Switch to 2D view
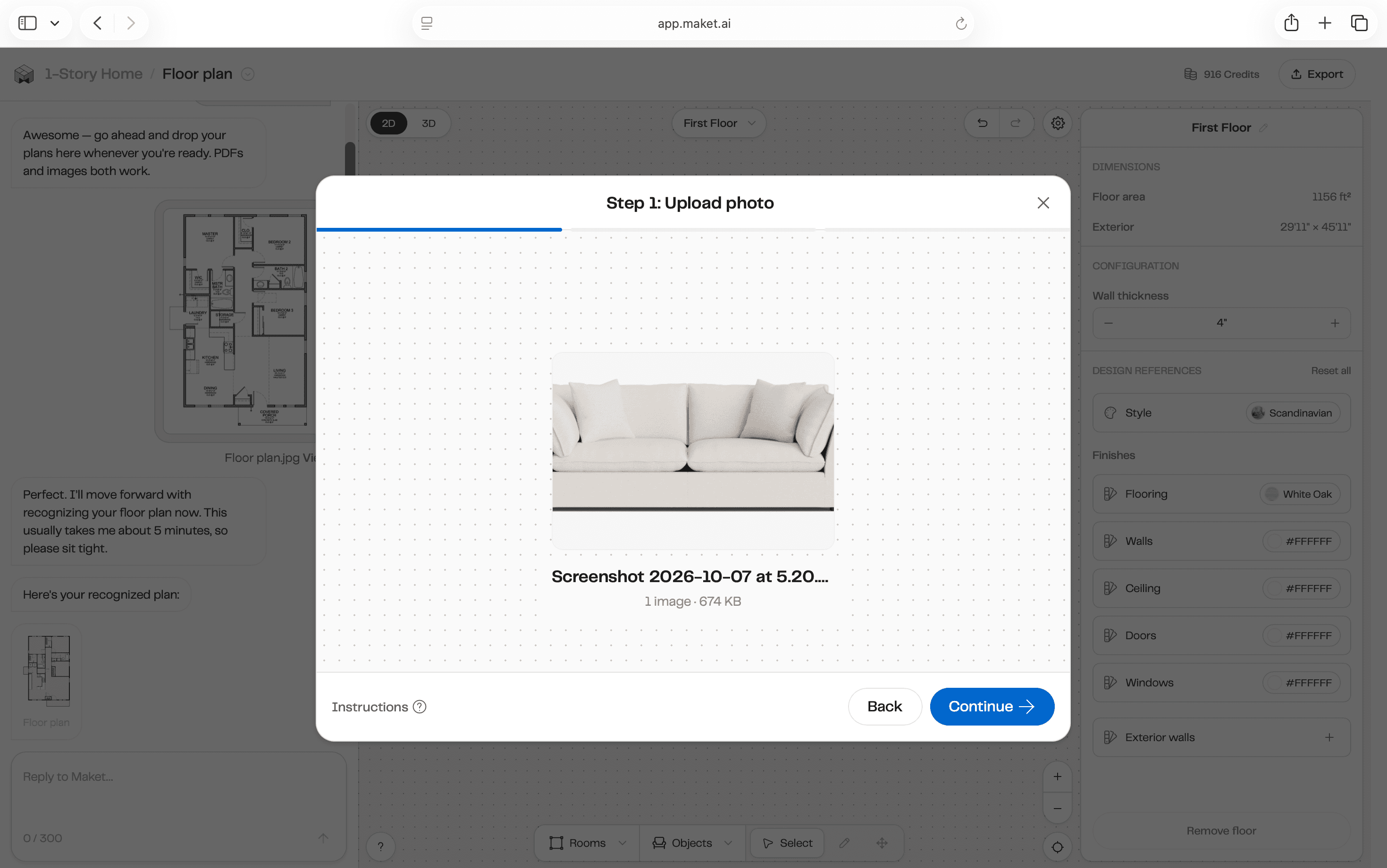 click(x=389, y=124)
